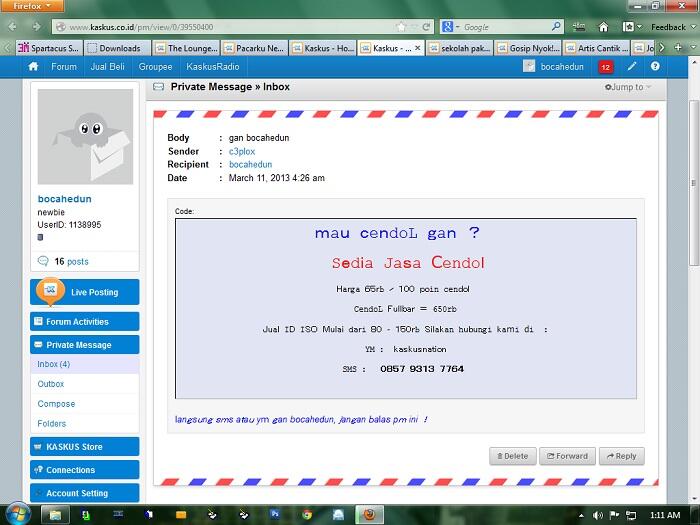Image resolution: width=700 pixels, height=525 pixels.
Task: Open the downloads toolbar icon
Action: 579,27
